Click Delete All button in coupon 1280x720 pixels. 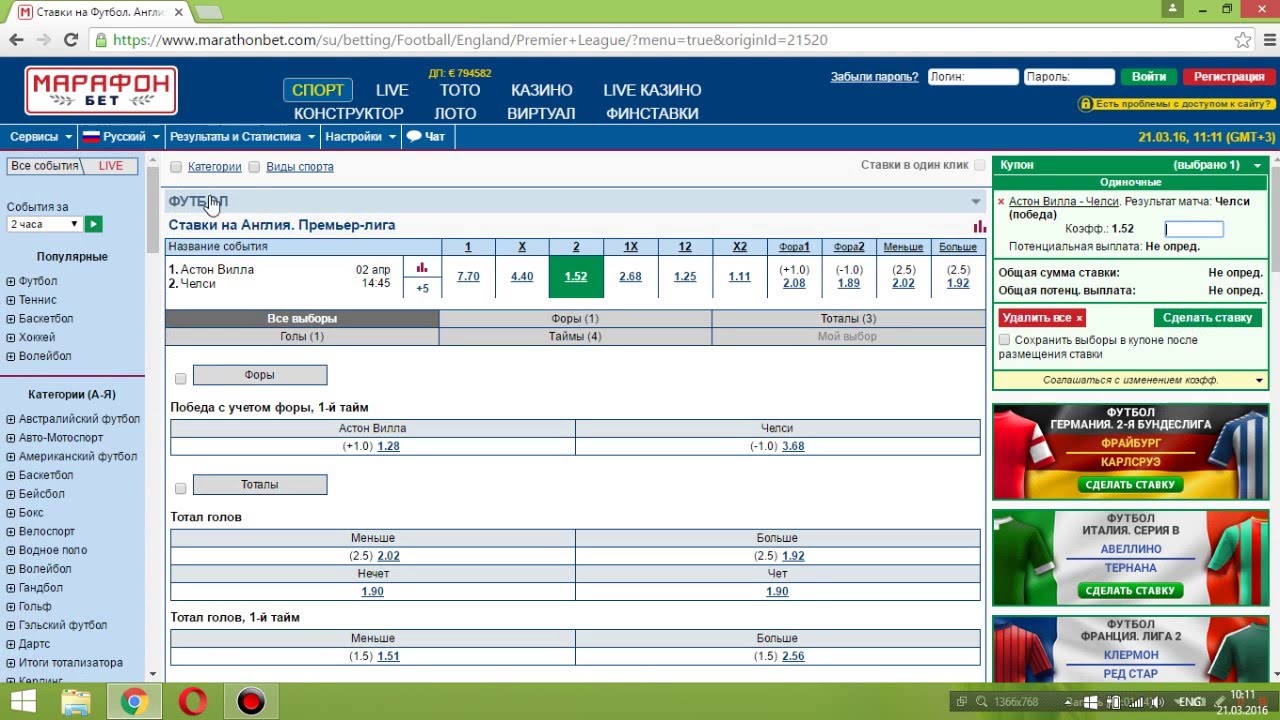1041,318
